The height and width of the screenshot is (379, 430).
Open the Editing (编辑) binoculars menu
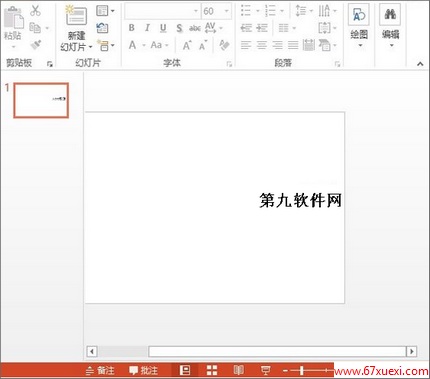390,26
